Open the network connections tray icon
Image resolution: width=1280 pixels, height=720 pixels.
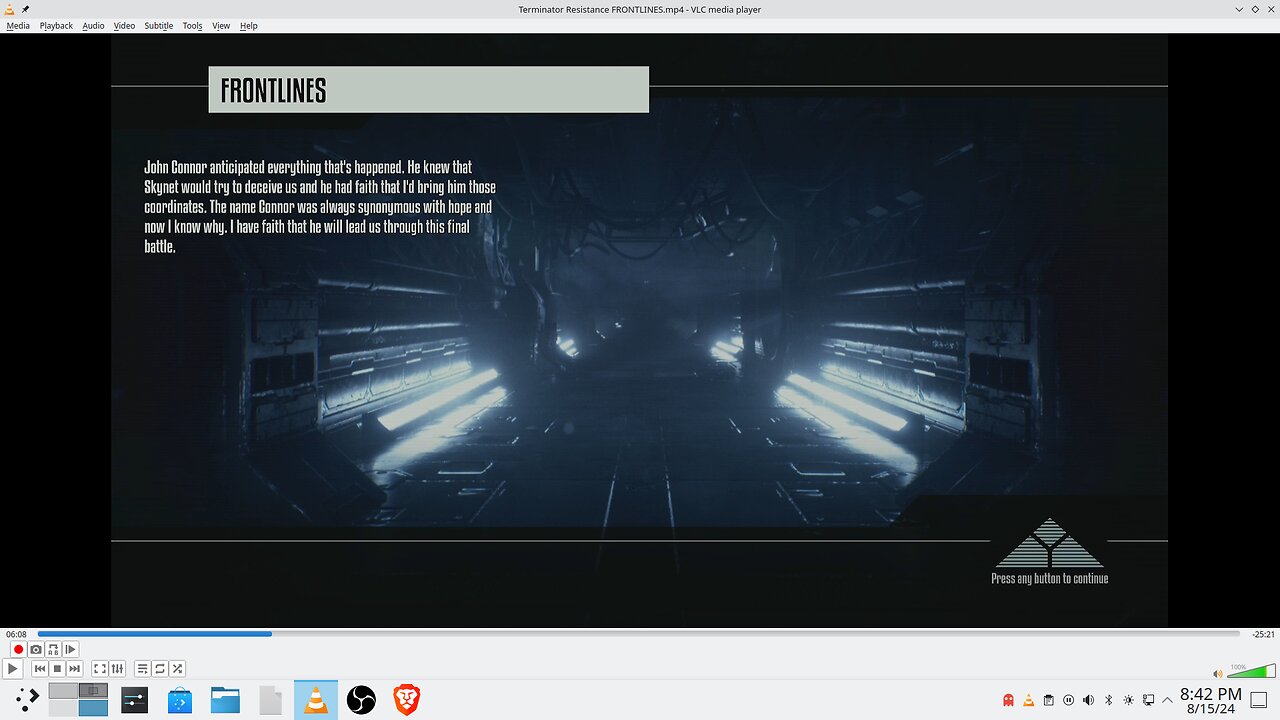pos(1148,700)
